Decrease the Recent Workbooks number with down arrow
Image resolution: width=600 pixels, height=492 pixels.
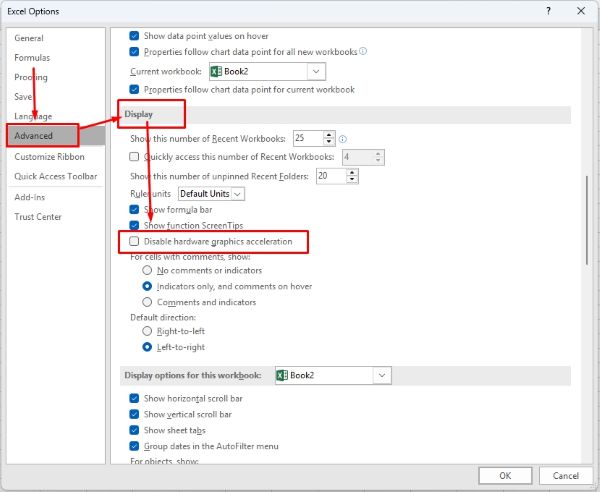pos(329,142)
